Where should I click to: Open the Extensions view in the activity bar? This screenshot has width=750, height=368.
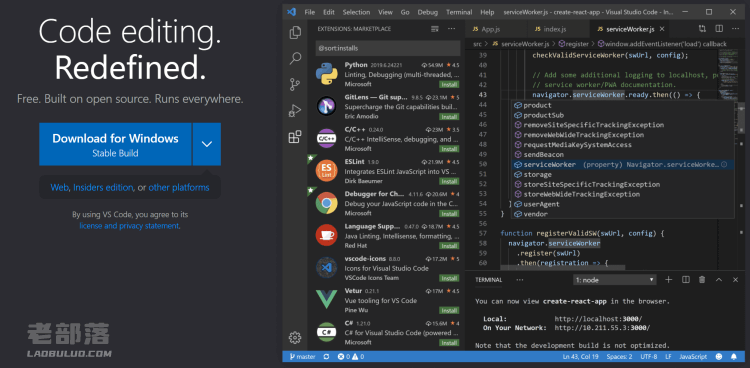[x=295, y=137]
